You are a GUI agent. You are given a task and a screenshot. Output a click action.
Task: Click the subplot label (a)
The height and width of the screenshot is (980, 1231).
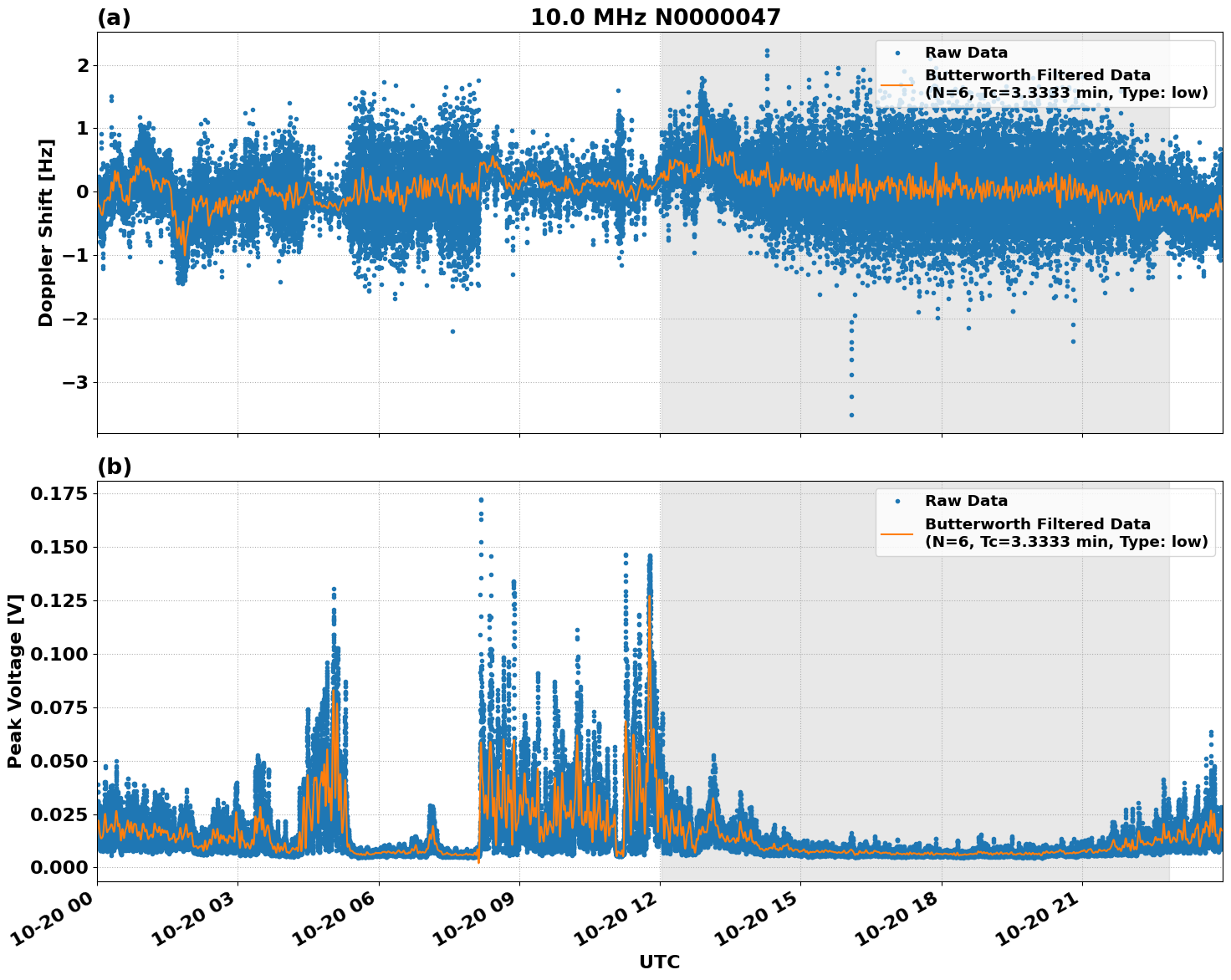pos(115,17)
